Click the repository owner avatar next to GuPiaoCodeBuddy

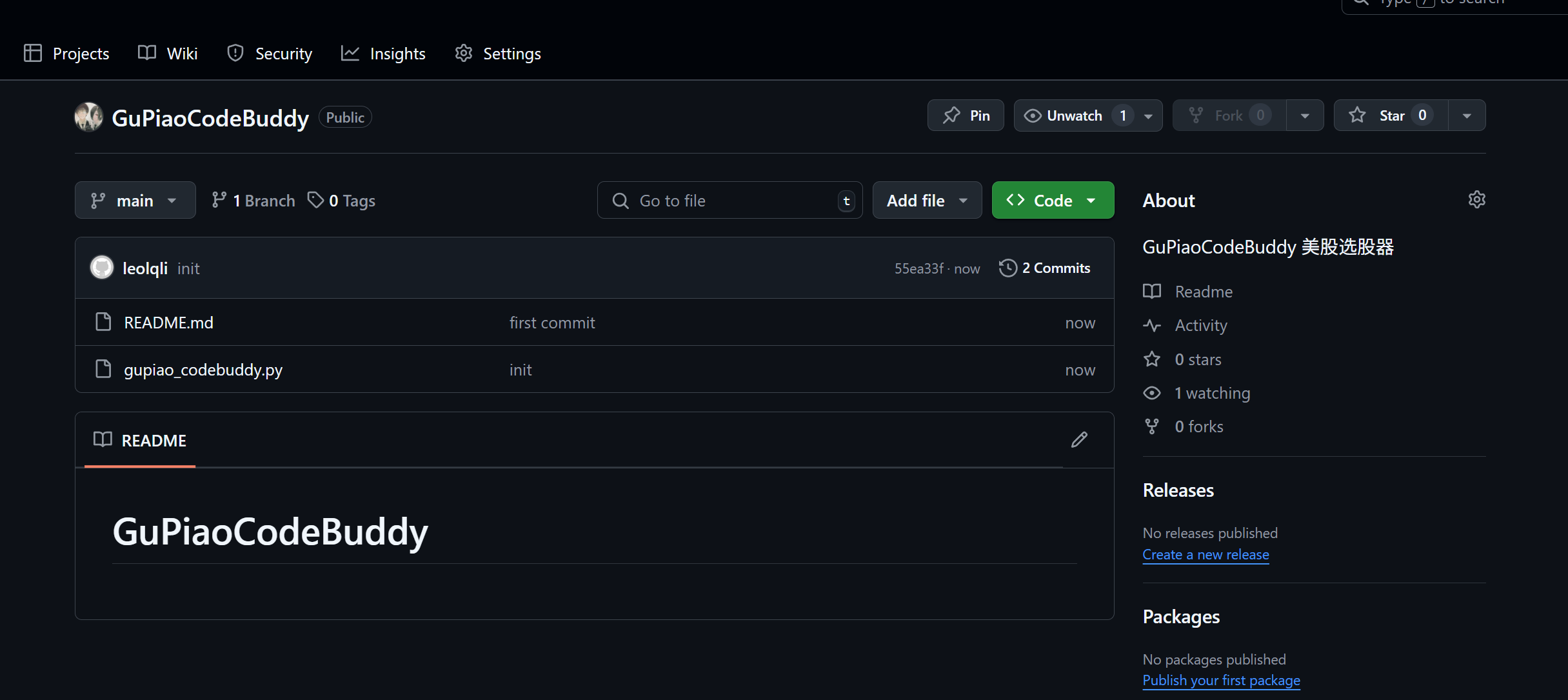pos(88,117)
